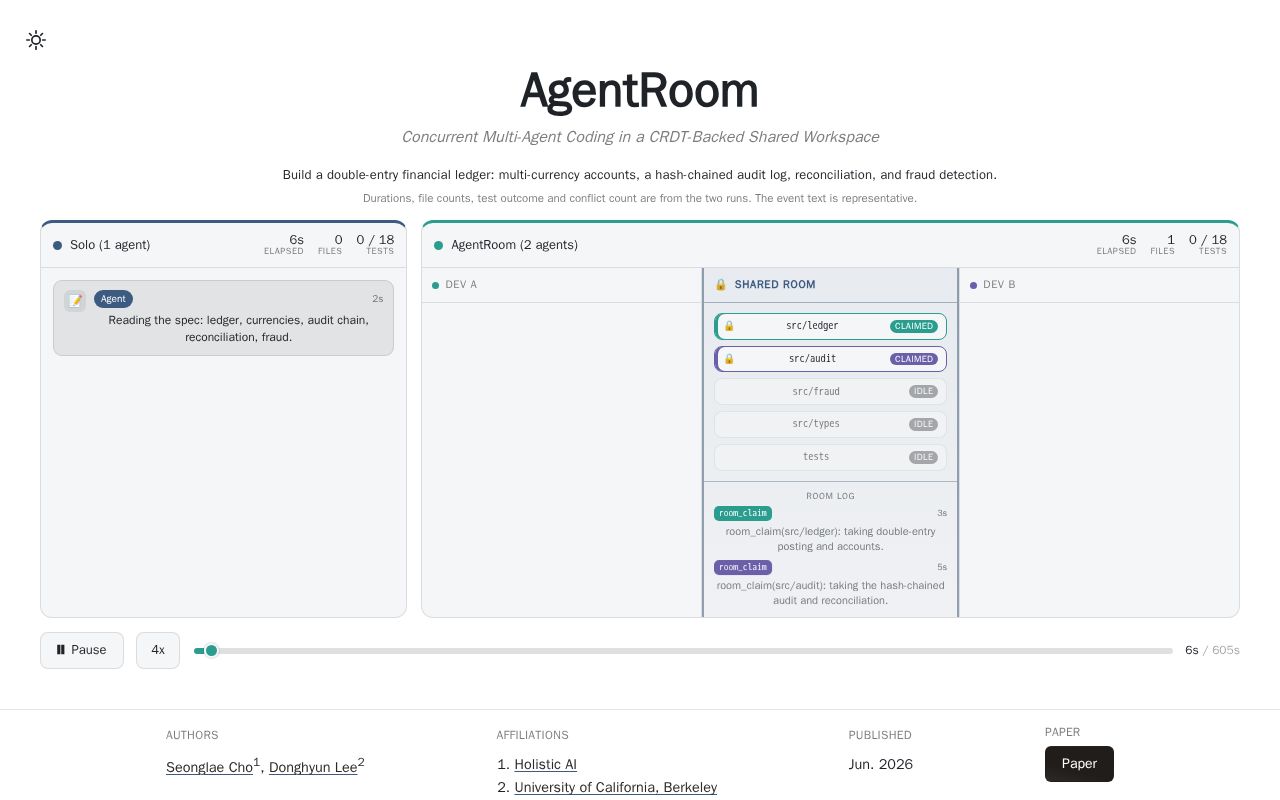The height and width of the screenshot is (800, 1280).
Task: Click the green room_claim tag at 3s
Action: click(x=743, y=514)
